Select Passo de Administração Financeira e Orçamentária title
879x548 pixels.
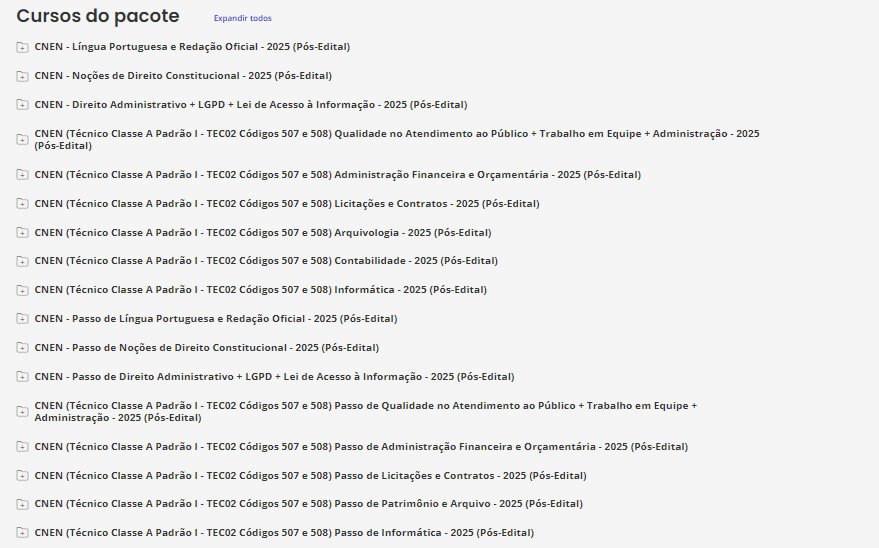tap(360, 446)
